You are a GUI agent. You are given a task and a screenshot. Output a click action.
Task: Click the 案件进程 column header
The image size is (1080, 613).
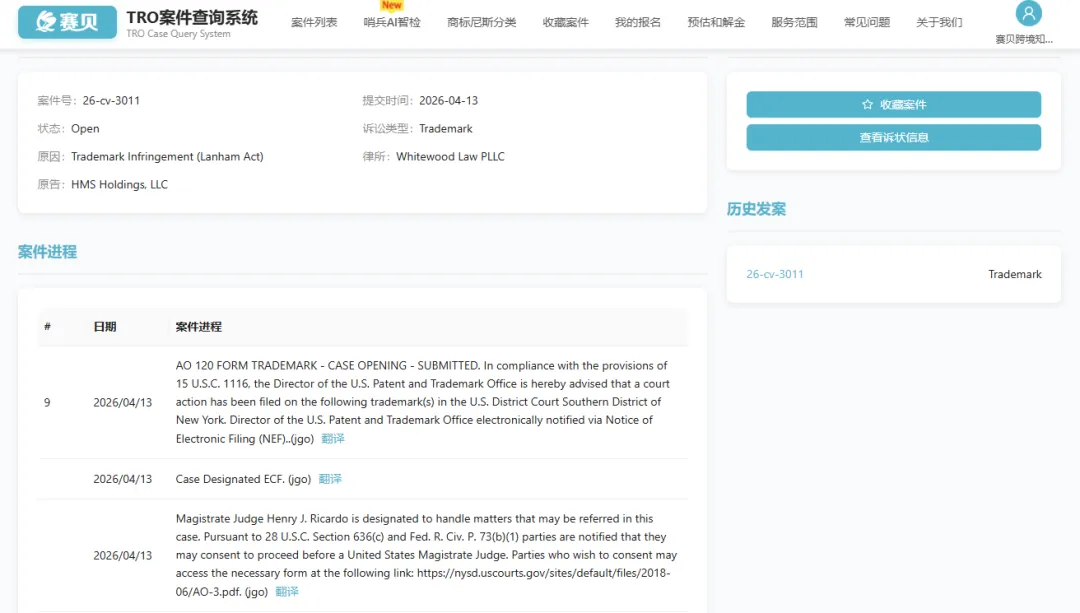[198, 327]
